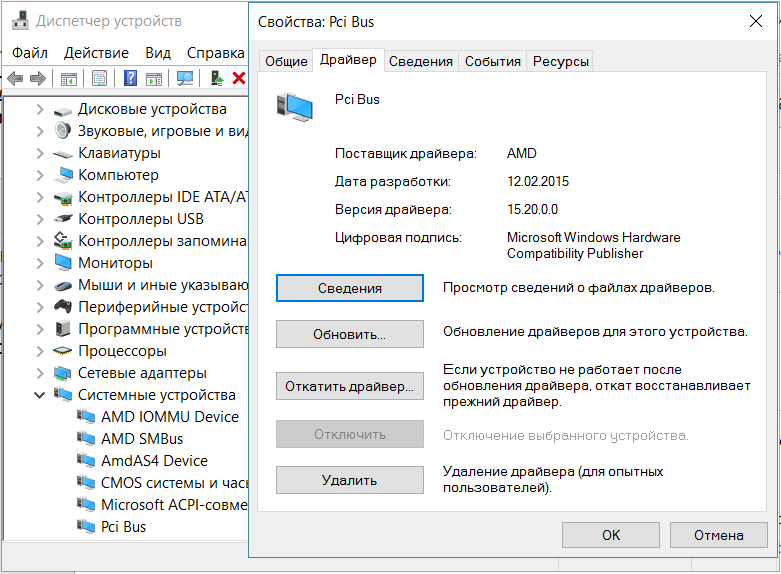Image resolution: width=781 pixels, height=574 pixels.
Task: Click the update driver toolbar icon
Action: coord(217,78)
